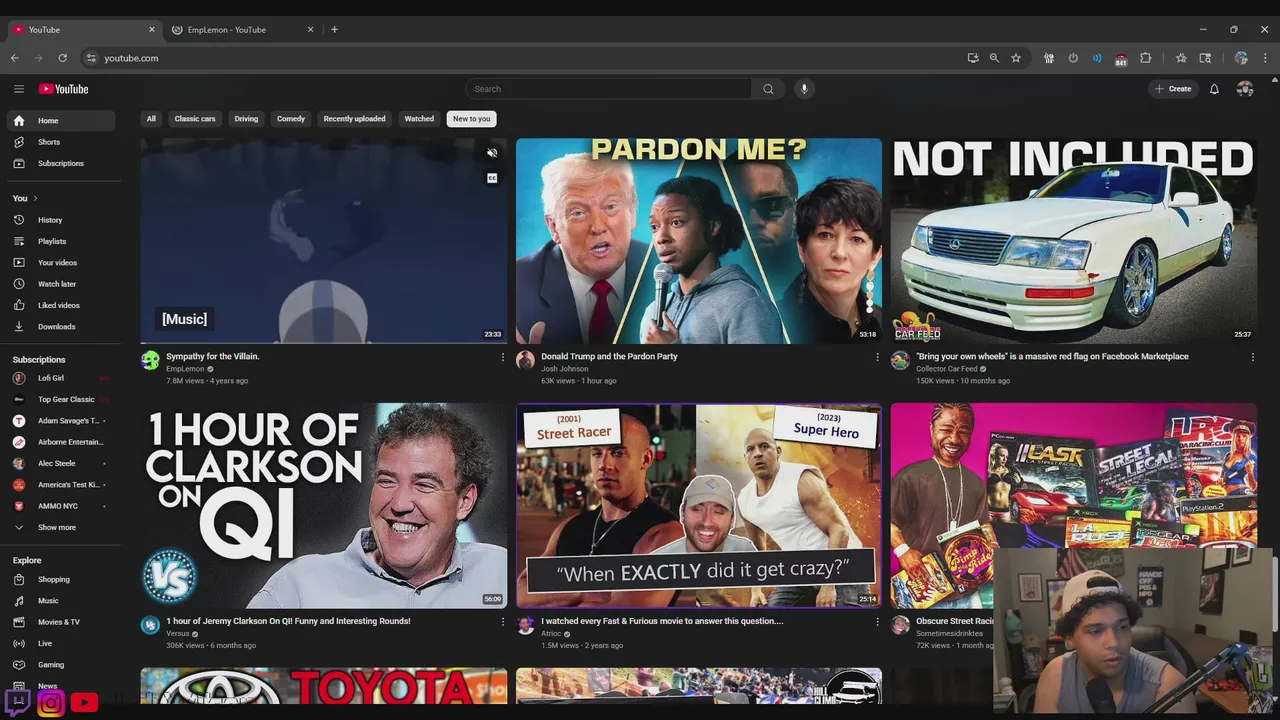Image resolution: width=1280 pixels, height=720 pixels.
Task: Open Music under Explore
Action: pyautogui.click(x=61, y=601)
